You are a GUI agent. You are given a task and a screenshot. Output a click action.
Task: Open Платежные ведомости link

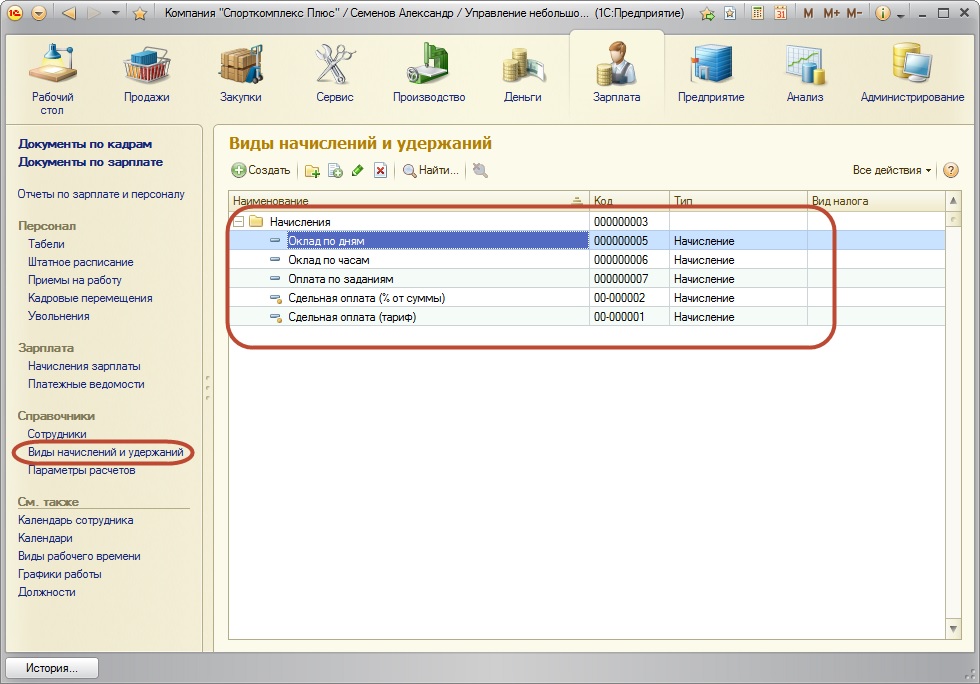(x=86, y=384)
